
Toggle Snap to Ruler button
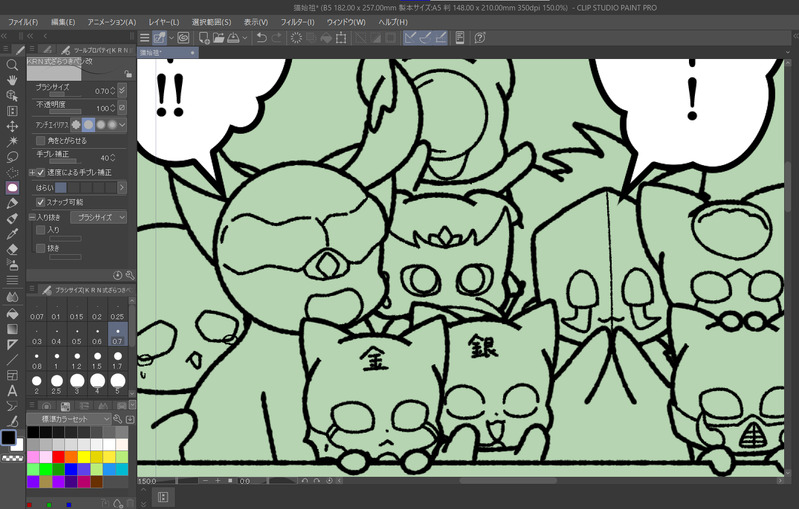410,38
